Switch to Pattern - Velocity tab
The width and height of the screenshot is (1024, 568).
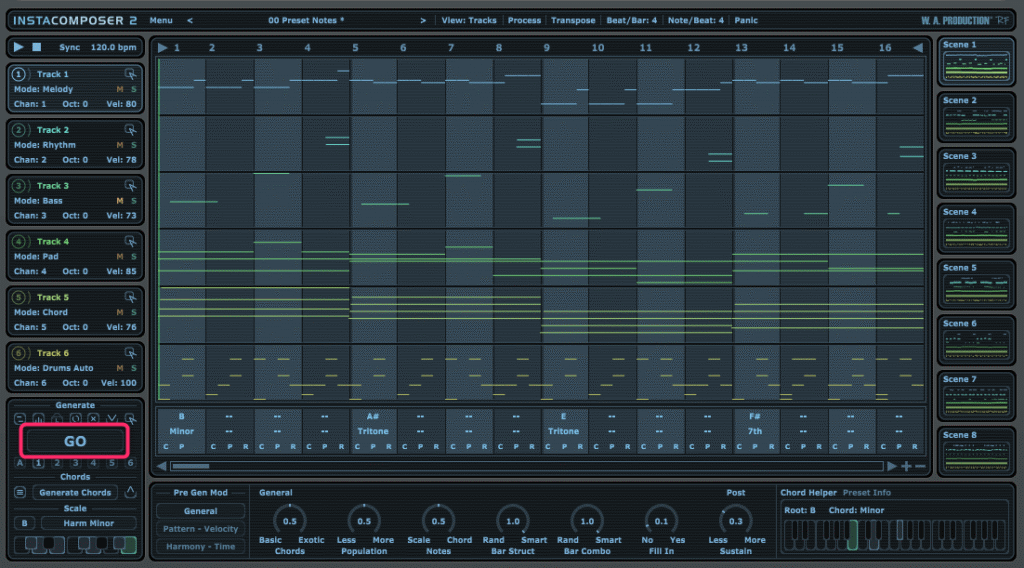click(200, 529)
